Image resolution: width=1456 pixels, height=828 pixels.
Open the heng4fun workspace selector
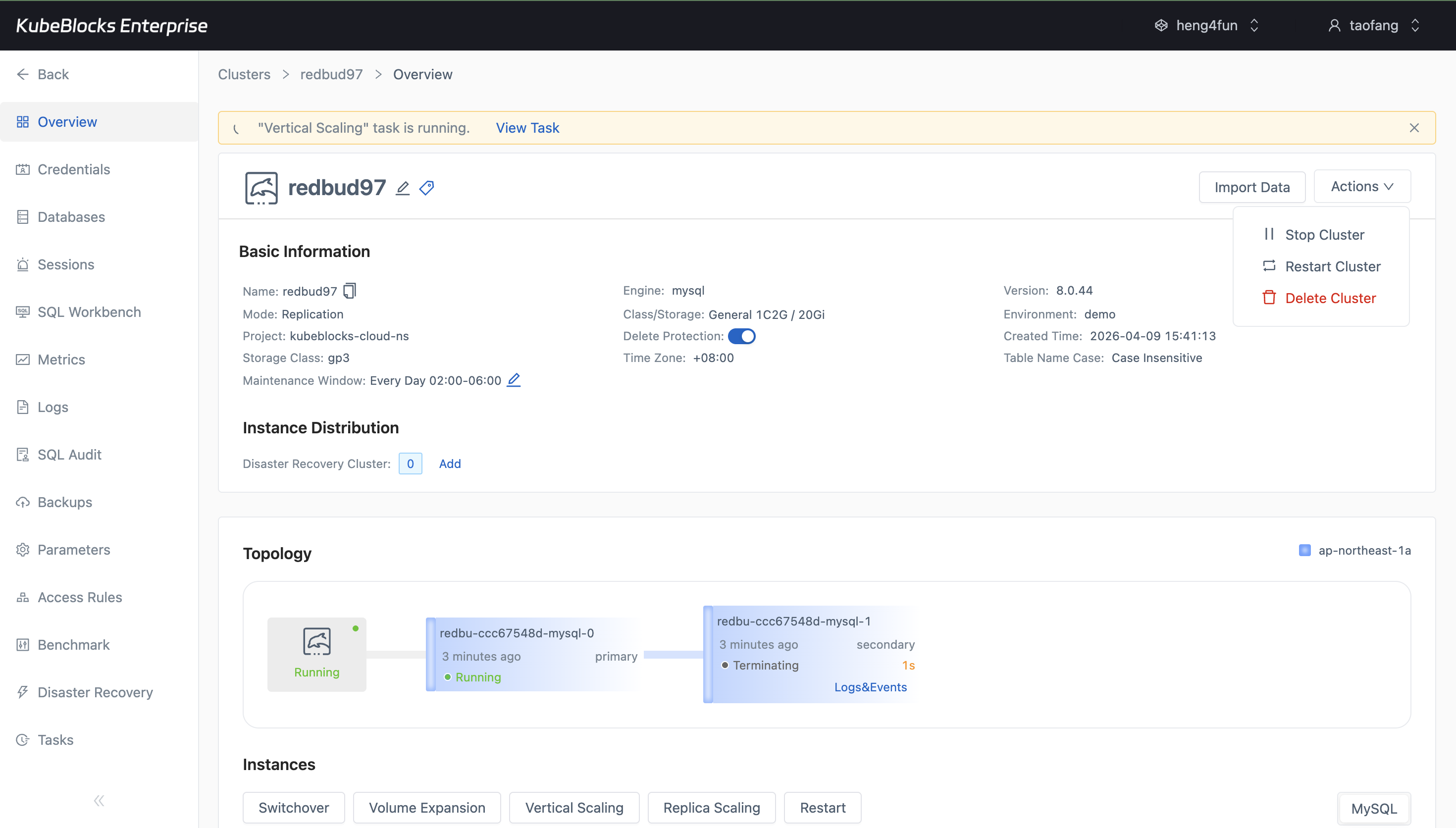tap(1206, 25)
